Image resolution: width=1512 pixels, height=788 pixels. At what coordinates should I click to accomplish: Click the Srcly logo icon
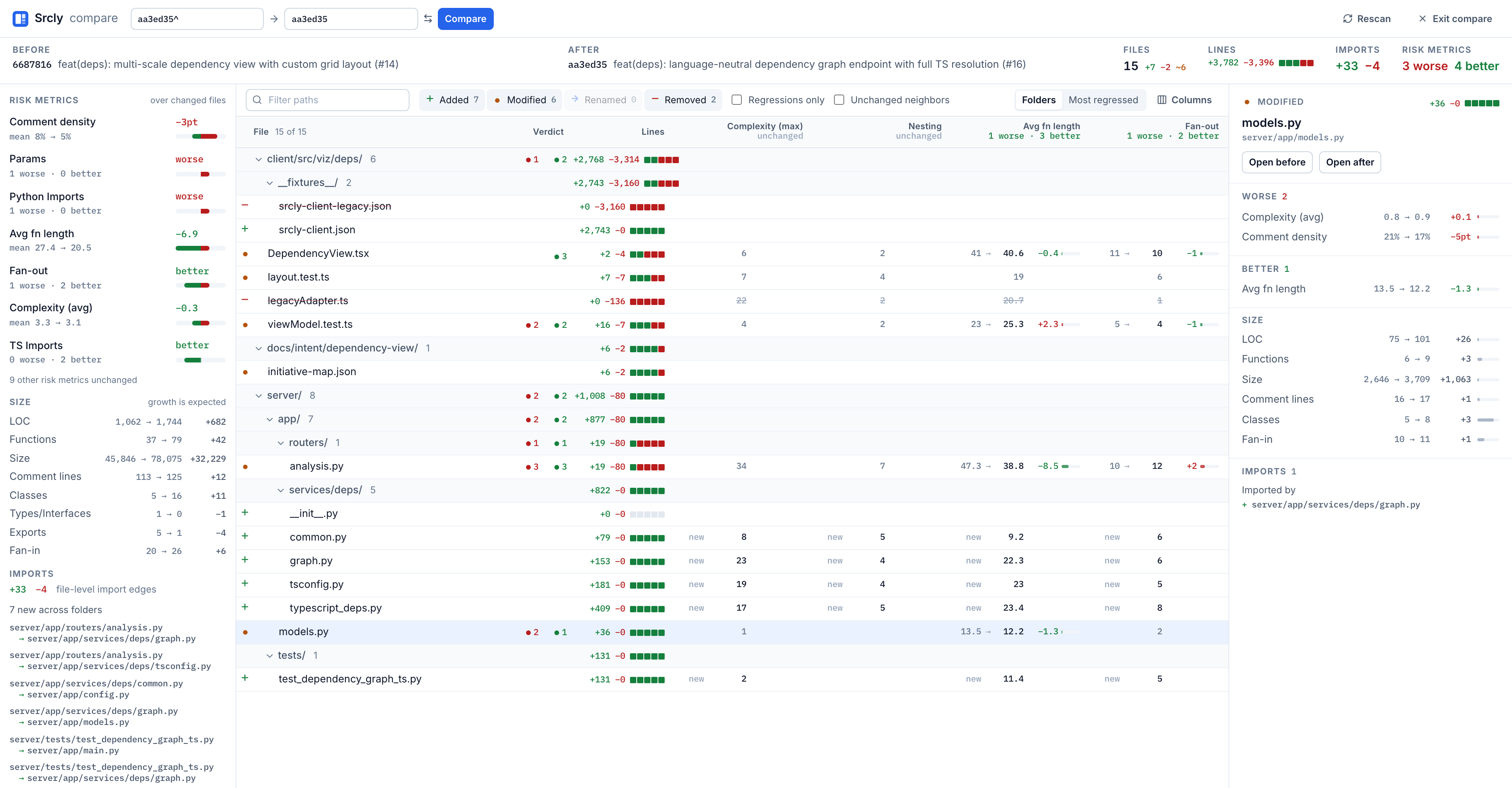(x=20, y=19)
